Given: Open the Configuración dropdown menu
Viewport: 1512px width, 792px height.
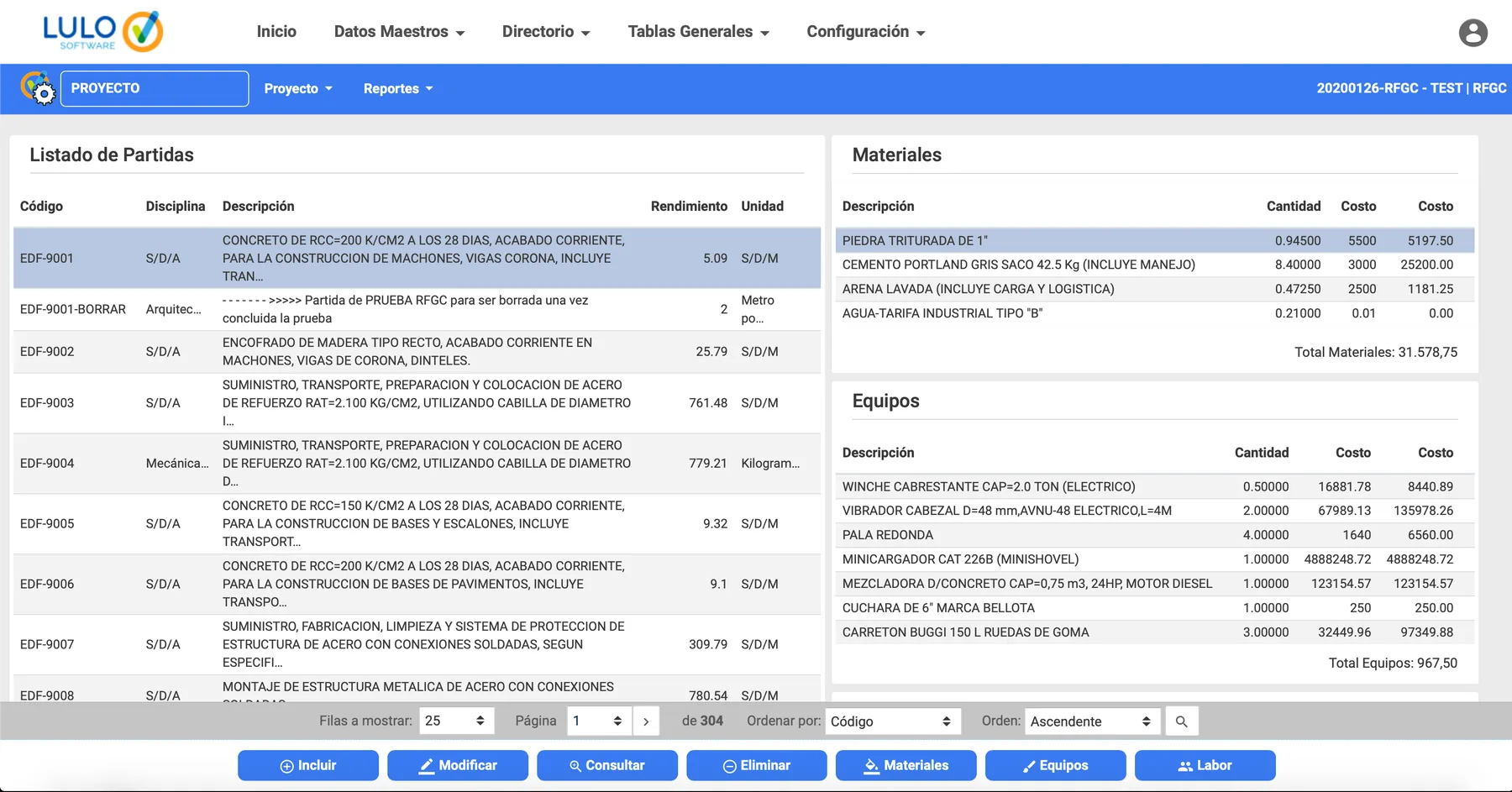Looking at the screenshot, I should pyautogui.click(x=865, y=32).
